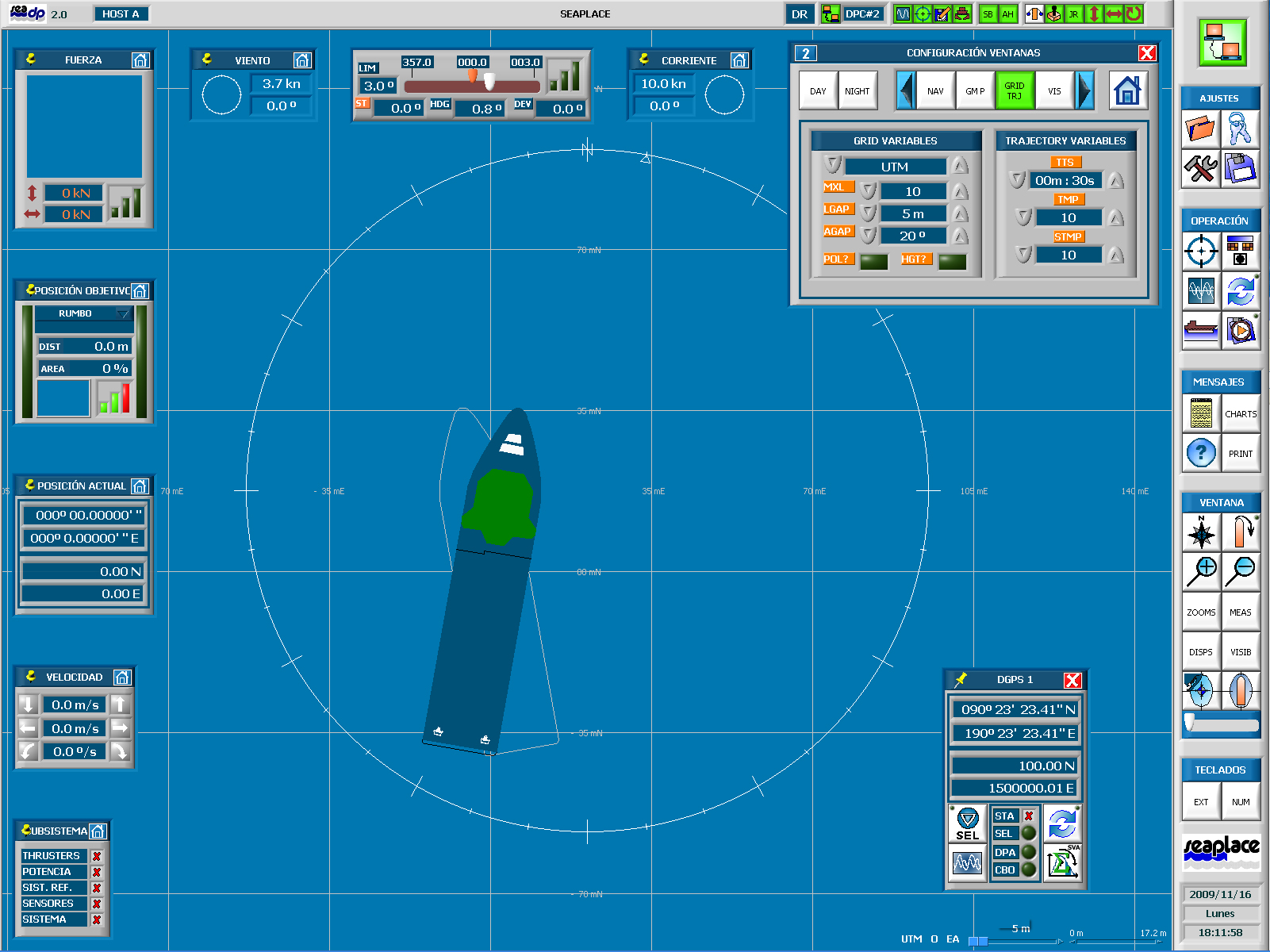Click the joystick icon in top toolbar

point(1053,13)
